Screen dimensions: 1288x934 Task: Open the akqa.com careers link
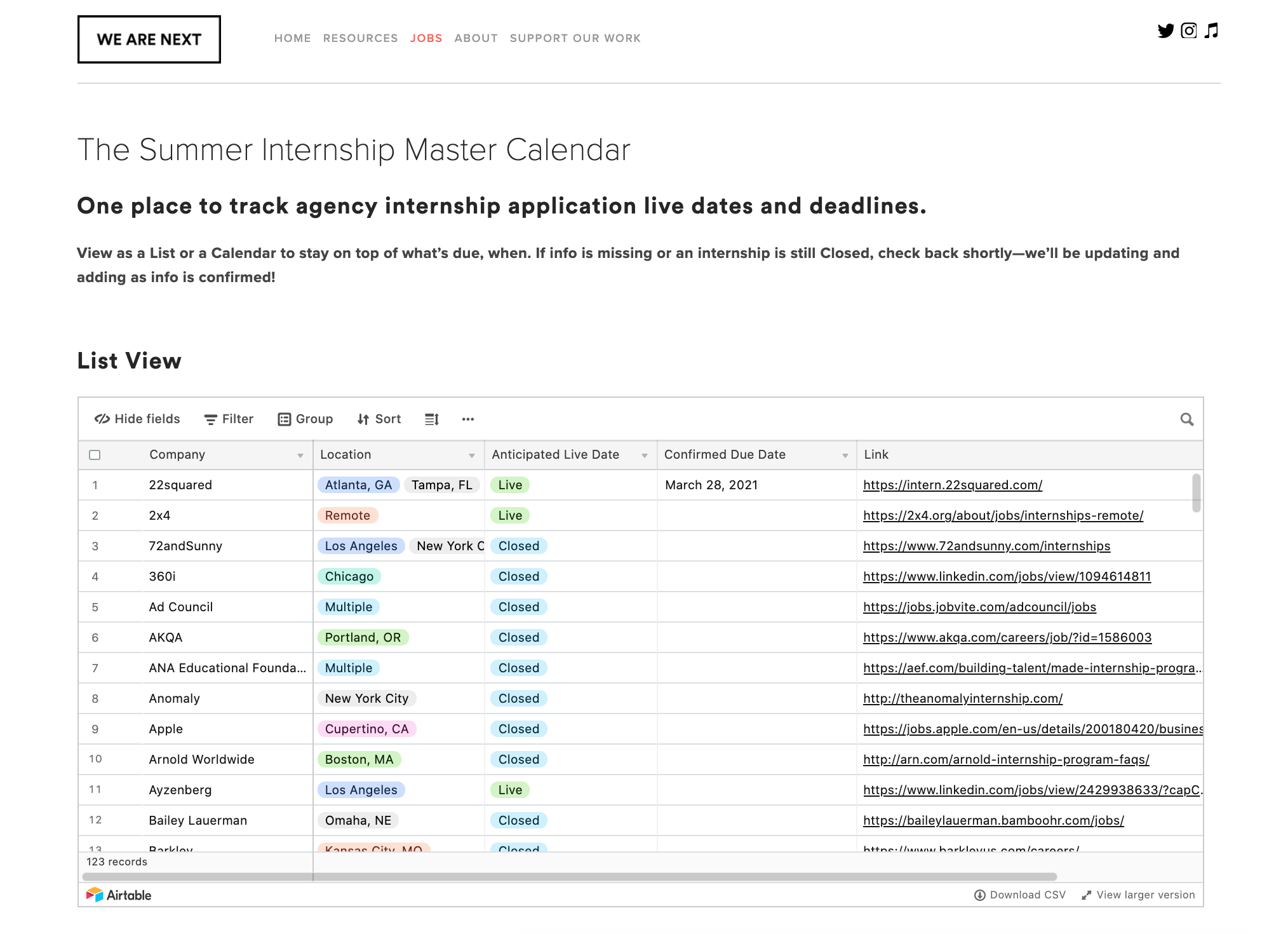coord(1007,637)
